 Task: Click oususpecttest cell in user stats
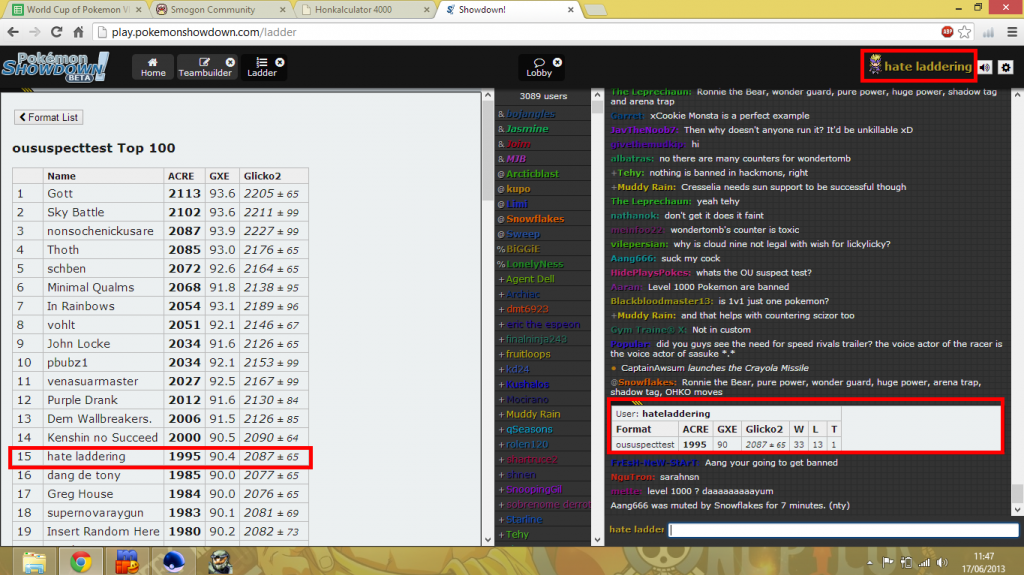coord(645,444)
